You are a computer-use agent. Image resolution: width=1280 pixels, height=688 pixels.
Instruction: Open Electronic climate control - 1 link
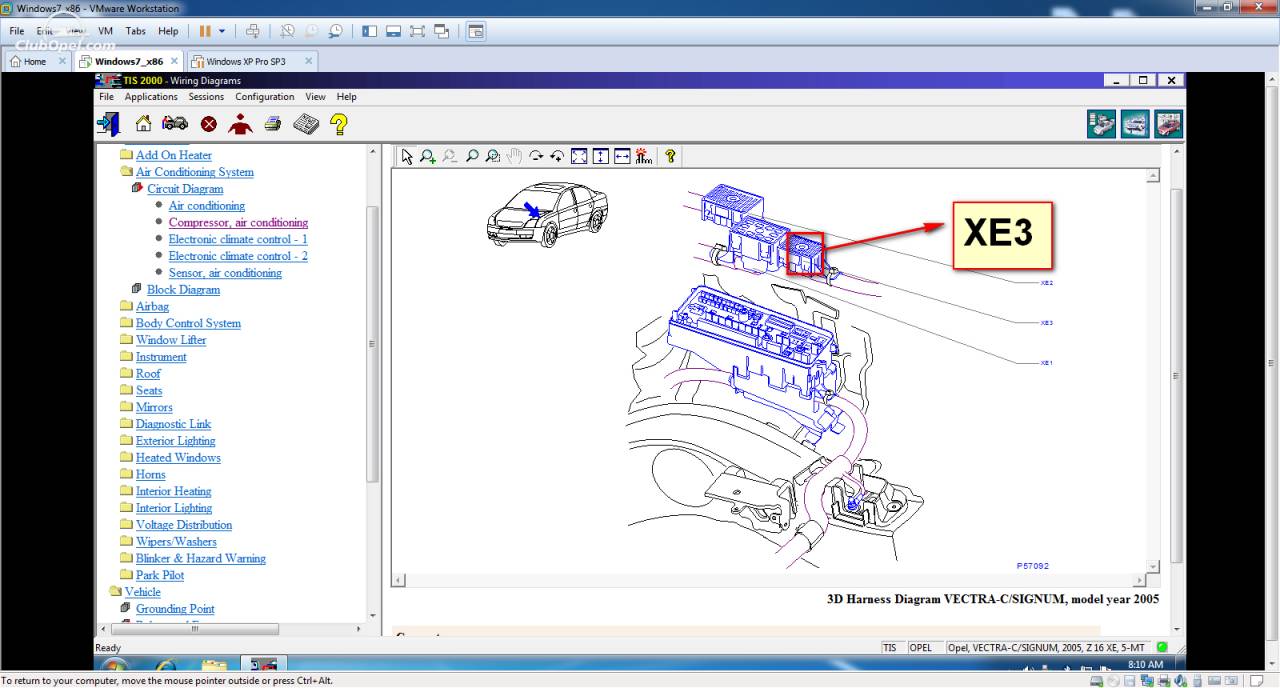coord(238,239)
